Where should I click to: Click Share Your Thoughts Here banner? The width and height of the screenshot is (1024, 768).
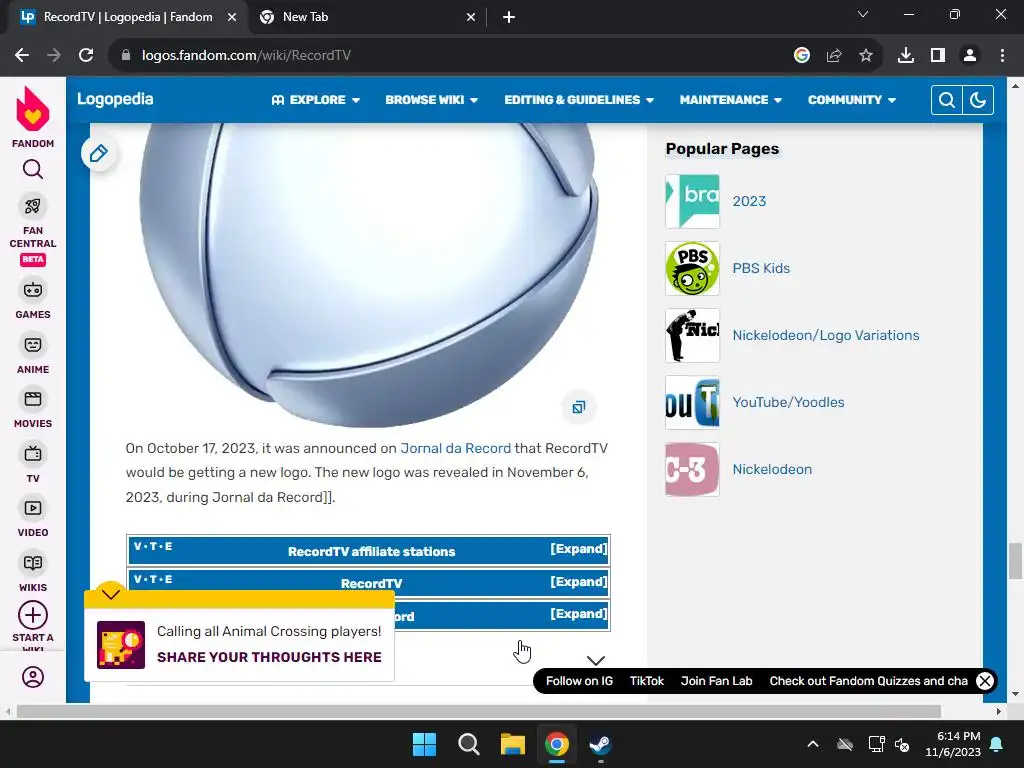pyautogui.click(x=269, y=657)
